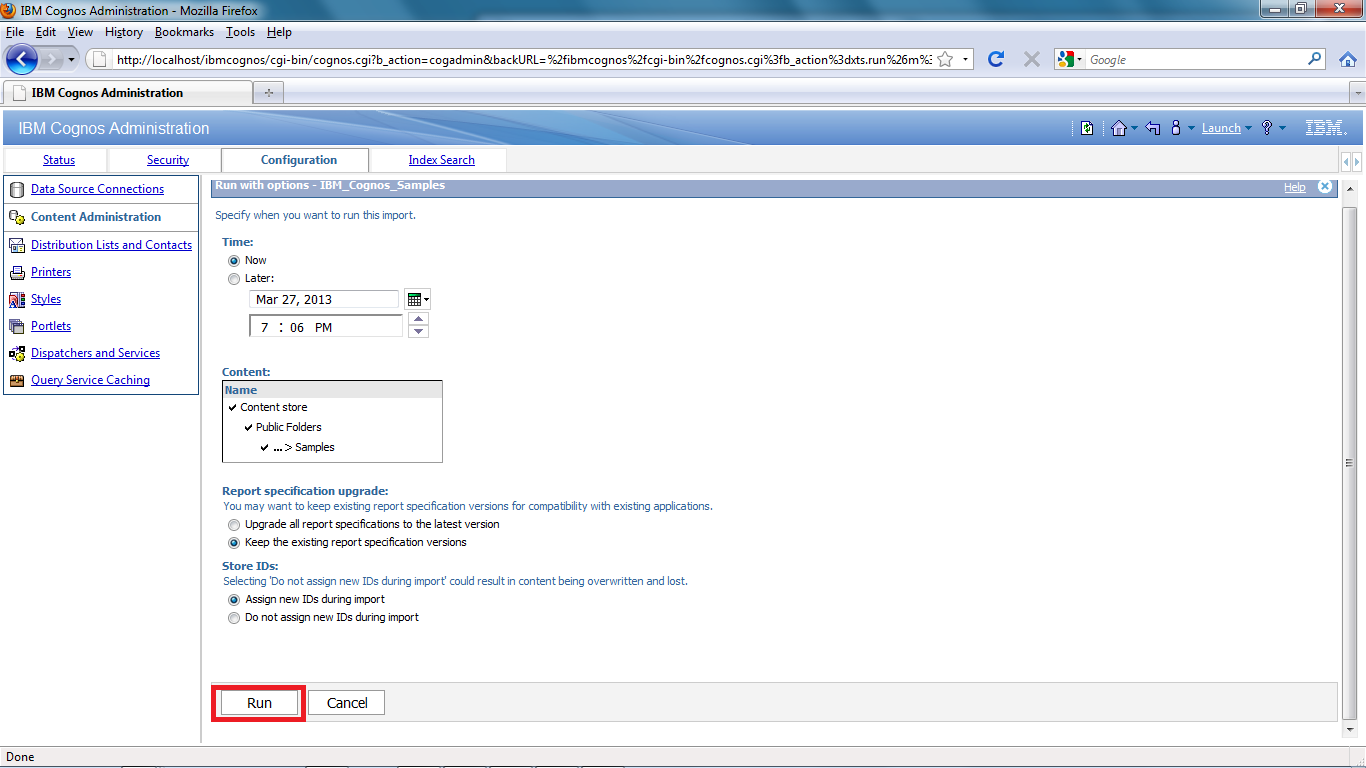Choose Keep the existing report specification versions
Screen dimensions: 1366x768
click(234, 543)
